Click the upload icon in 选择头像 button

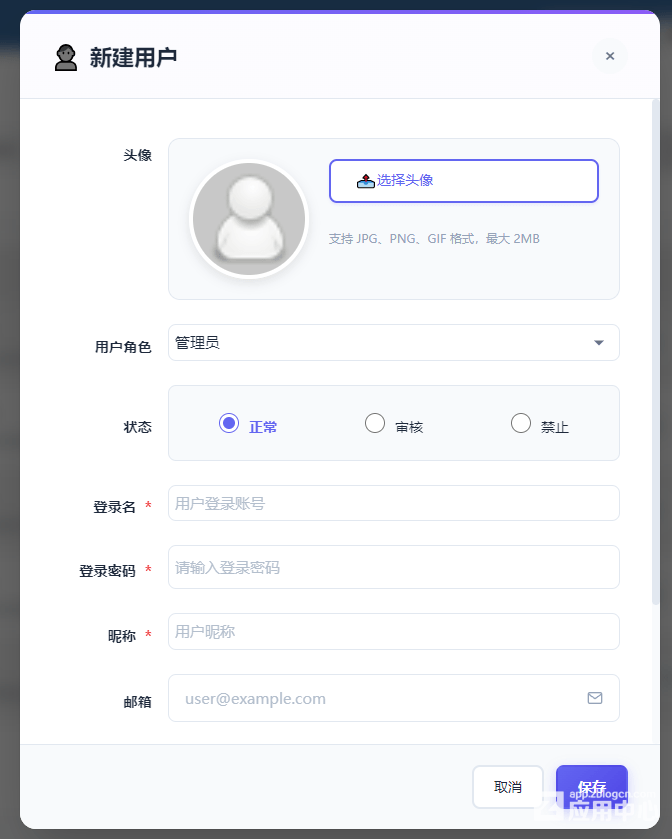(365, 181)
